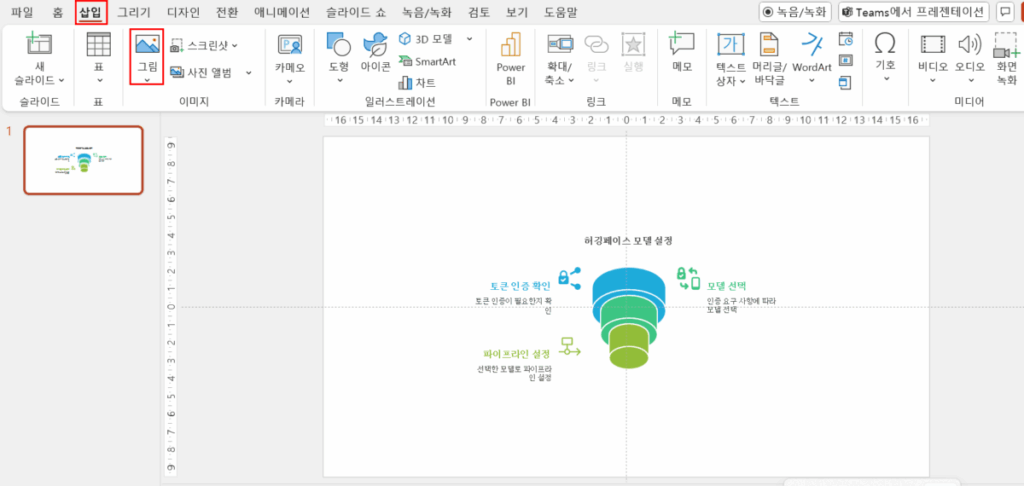This screenshot has height=486, width=1024.
Task: Click the Power BI icon
Action: 511,44
